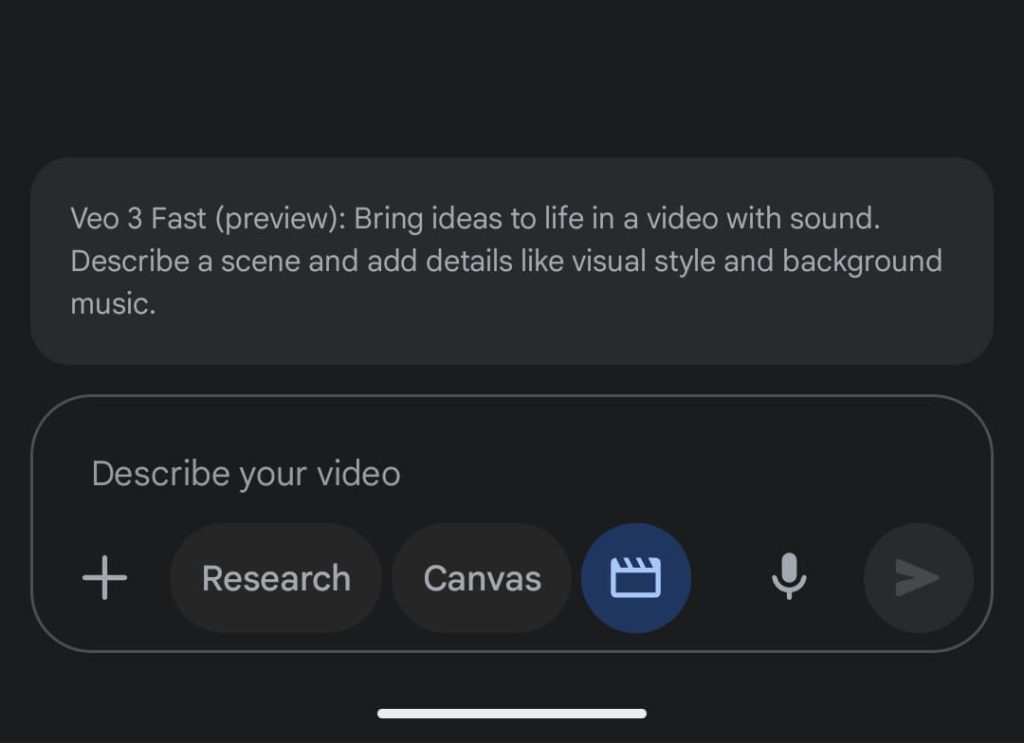Dismiss the Veo 3 Fast description message

[x=512, y=260]
